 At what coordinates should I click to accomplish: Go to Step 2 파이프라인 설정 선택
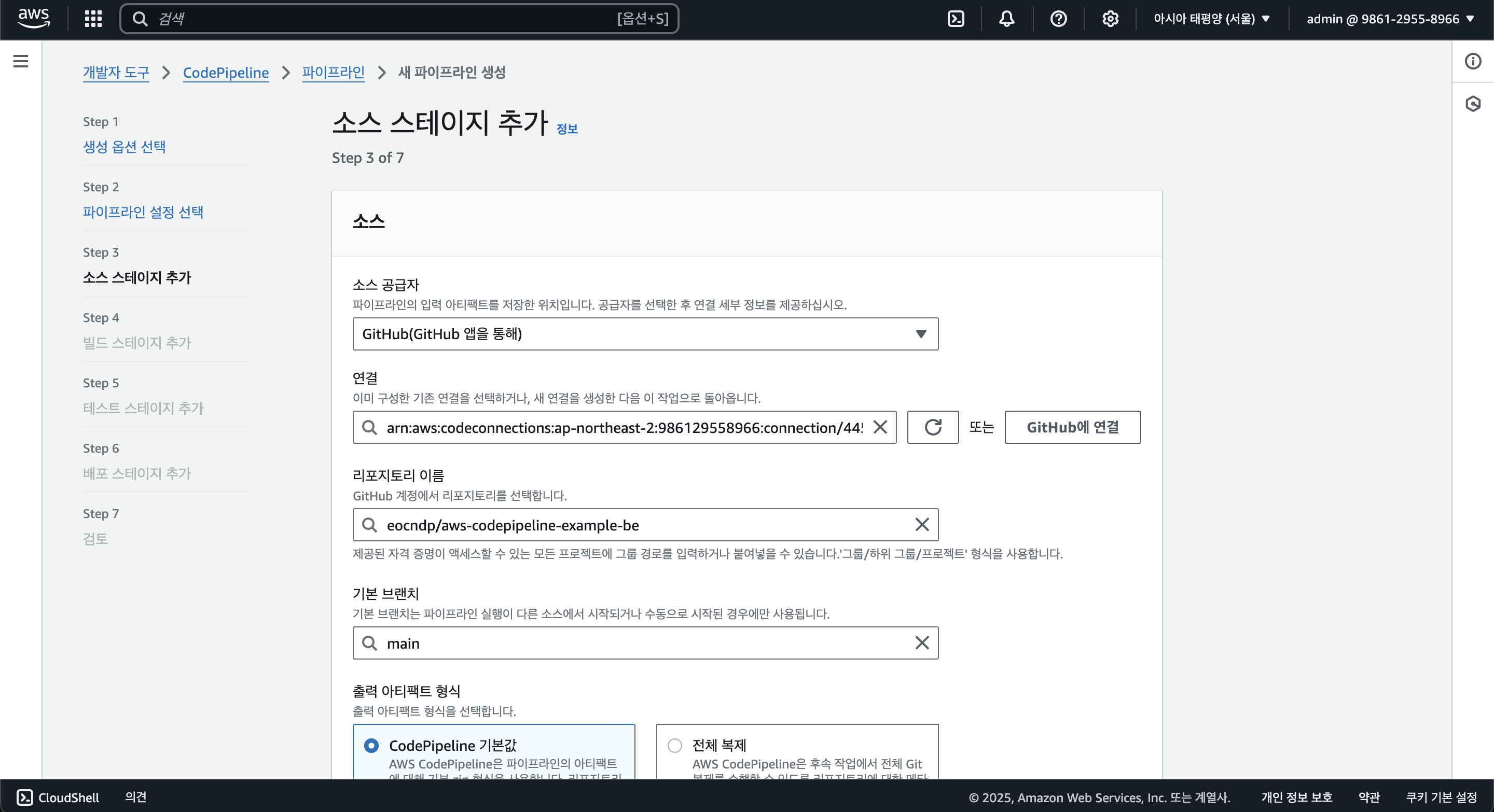pos(143,212)
